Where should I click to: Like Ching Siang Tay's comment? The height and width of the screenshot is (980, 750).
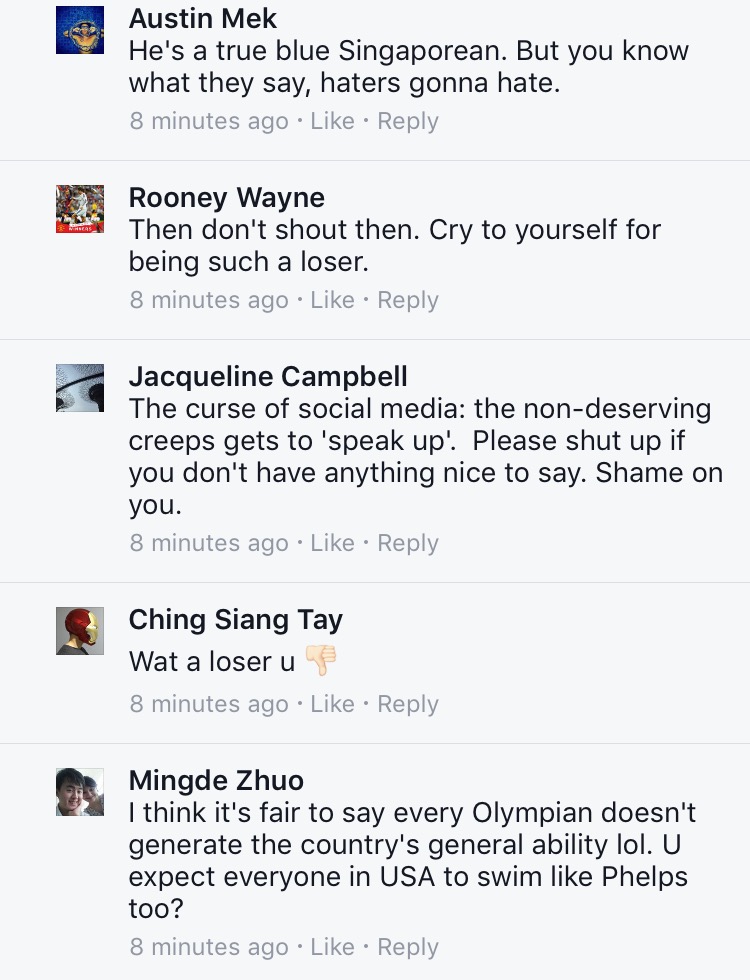point(332,704)
